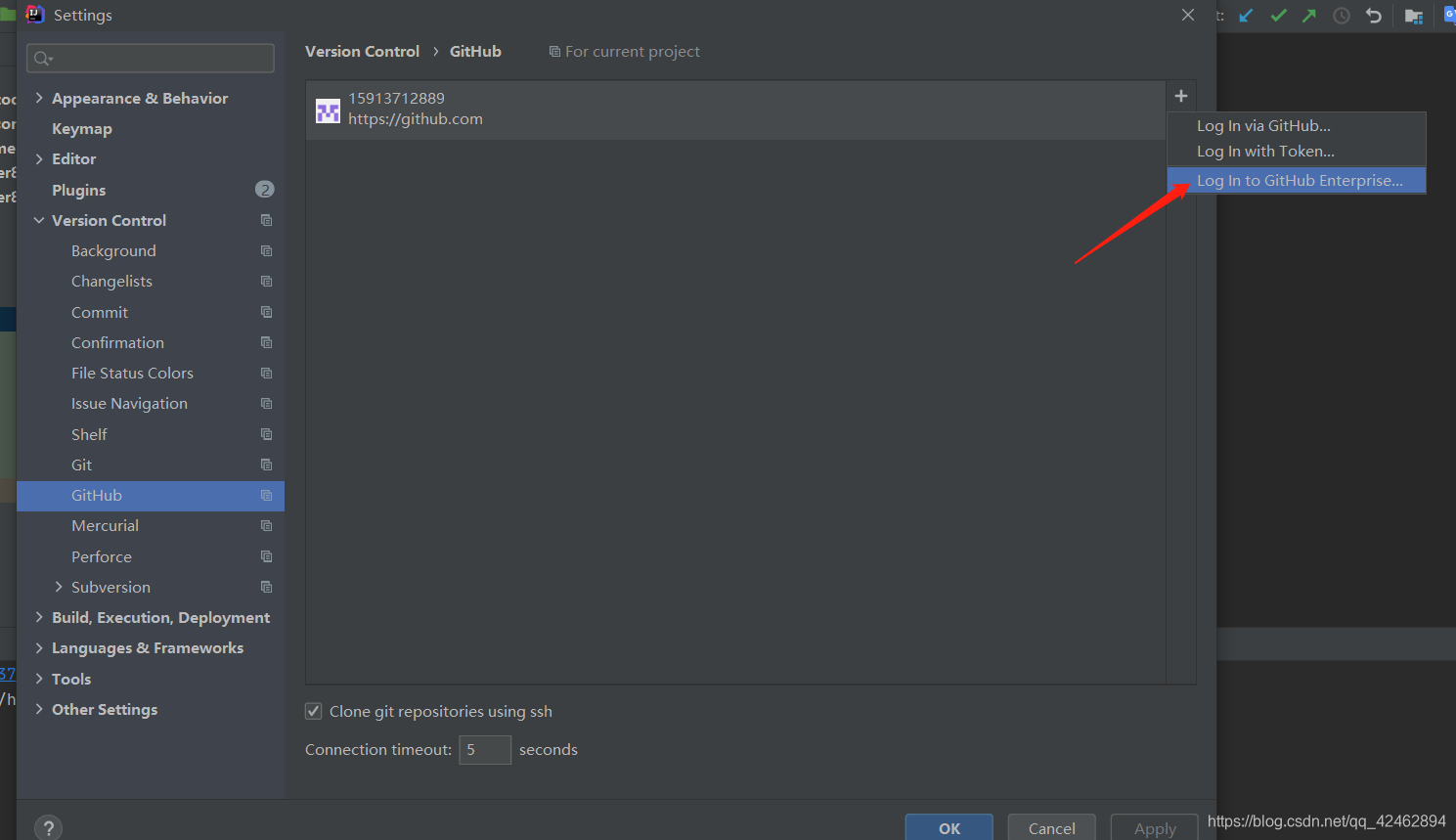Image resolution: width=1456 pixels, height=840 pixels.
Task: Click the plus icon to add GitHub account
Action: point(1181,96)
